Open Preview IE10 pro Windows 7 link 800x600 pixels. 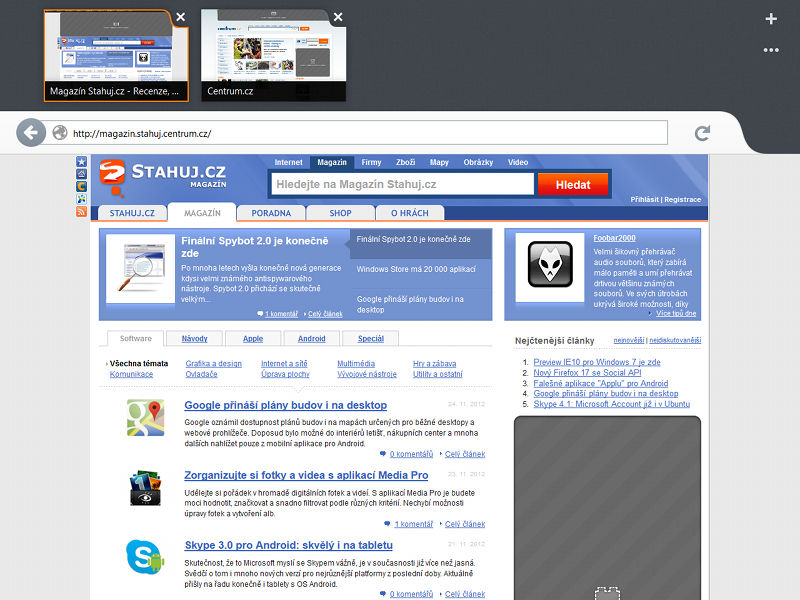point(597,362)
